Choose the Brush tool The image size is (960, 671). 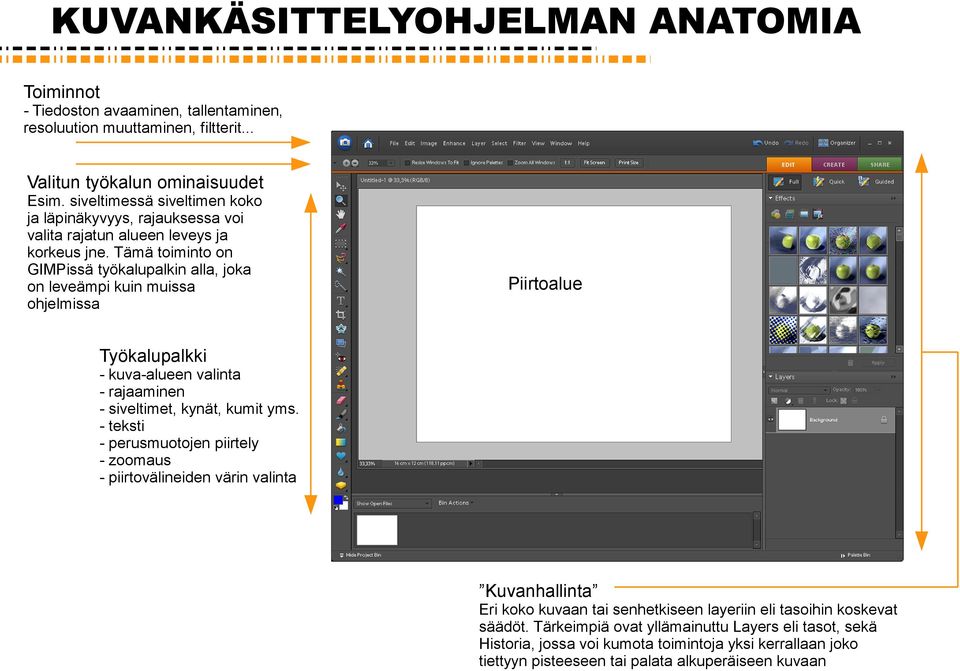(x=341, y=414)
